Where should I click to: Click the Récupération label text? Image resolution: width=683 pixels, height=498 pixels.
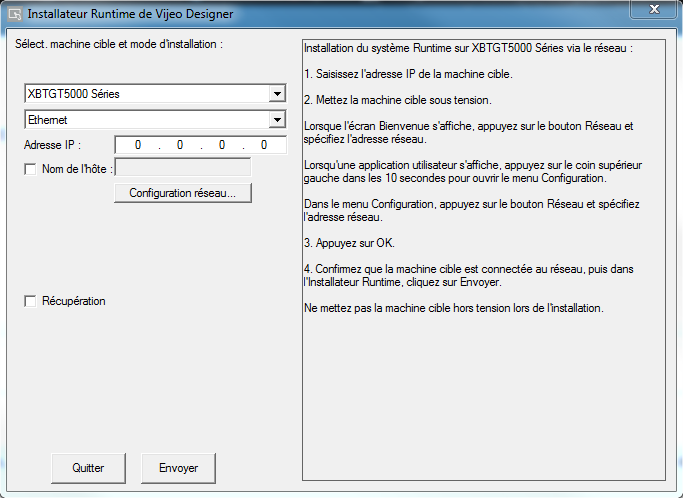tap(74, 301)
